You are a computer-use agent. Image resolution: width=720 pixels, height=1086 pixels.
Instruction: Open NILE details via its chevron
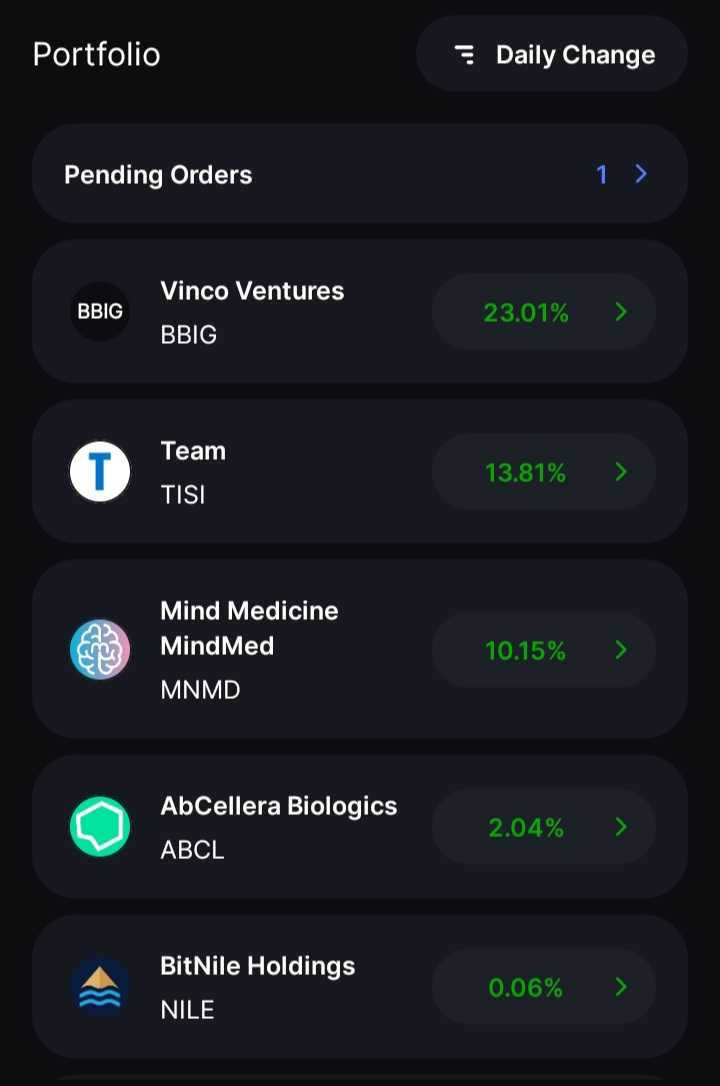coord(621,987)
